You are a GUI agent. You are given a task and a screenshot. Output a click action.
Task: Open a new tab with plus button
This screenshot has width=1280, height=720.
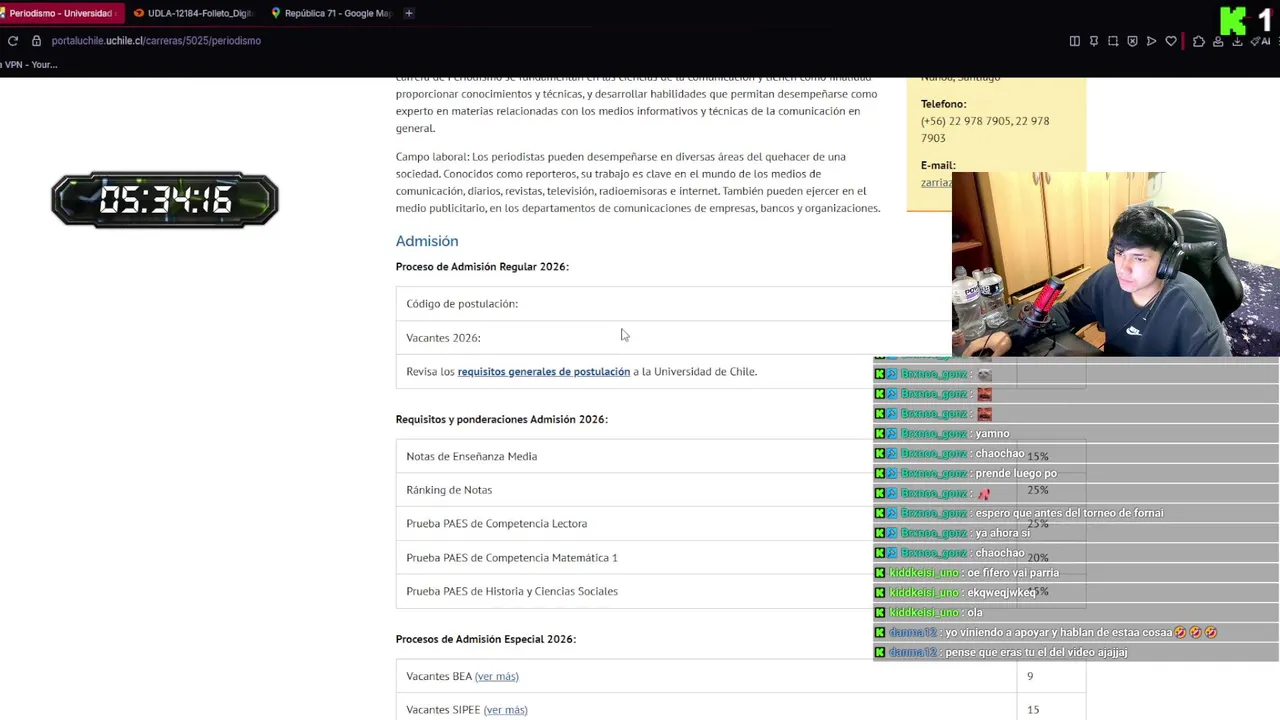pyautogui.click(x=409, y=13)
